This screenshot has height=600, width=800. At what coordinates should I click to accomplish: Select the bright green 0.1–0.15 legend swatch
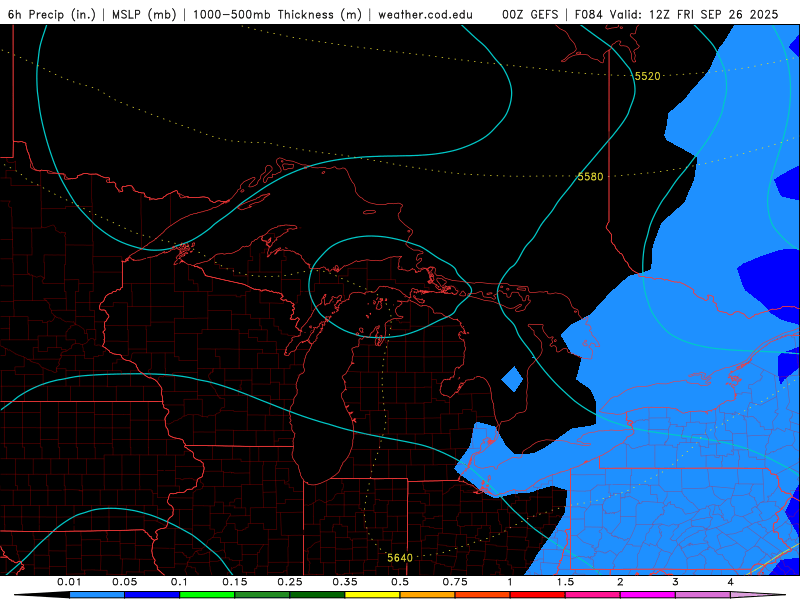point(207,595)
